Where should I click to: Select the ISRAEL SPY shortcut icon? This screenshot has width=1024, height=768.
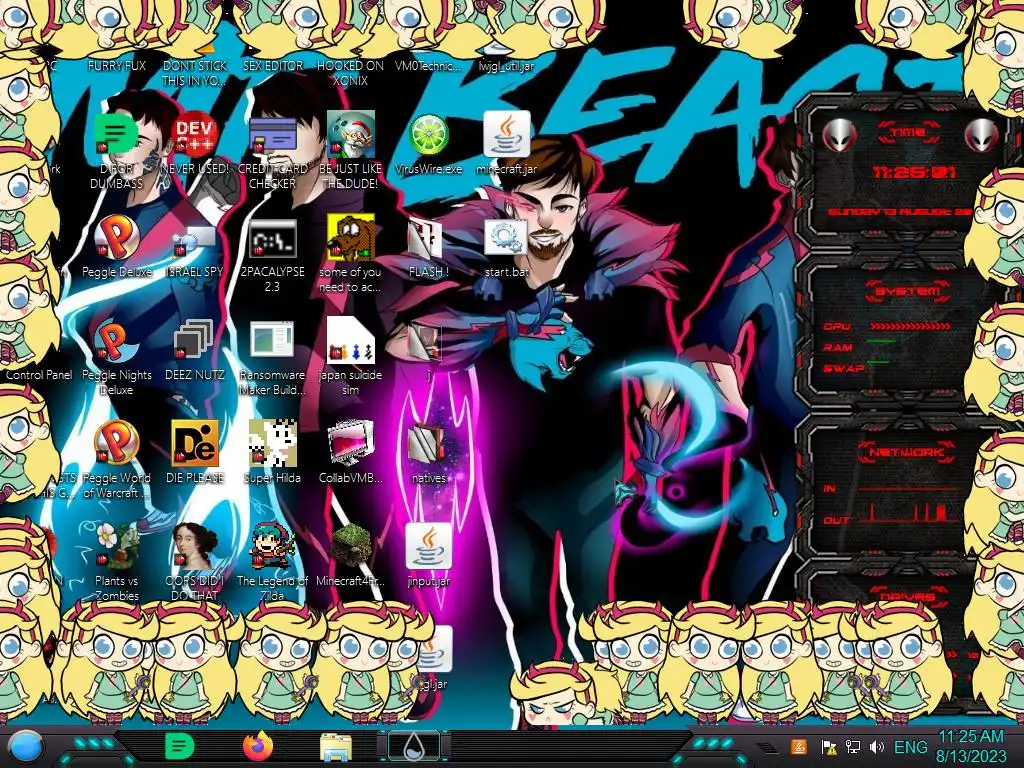tap(194, 239)
